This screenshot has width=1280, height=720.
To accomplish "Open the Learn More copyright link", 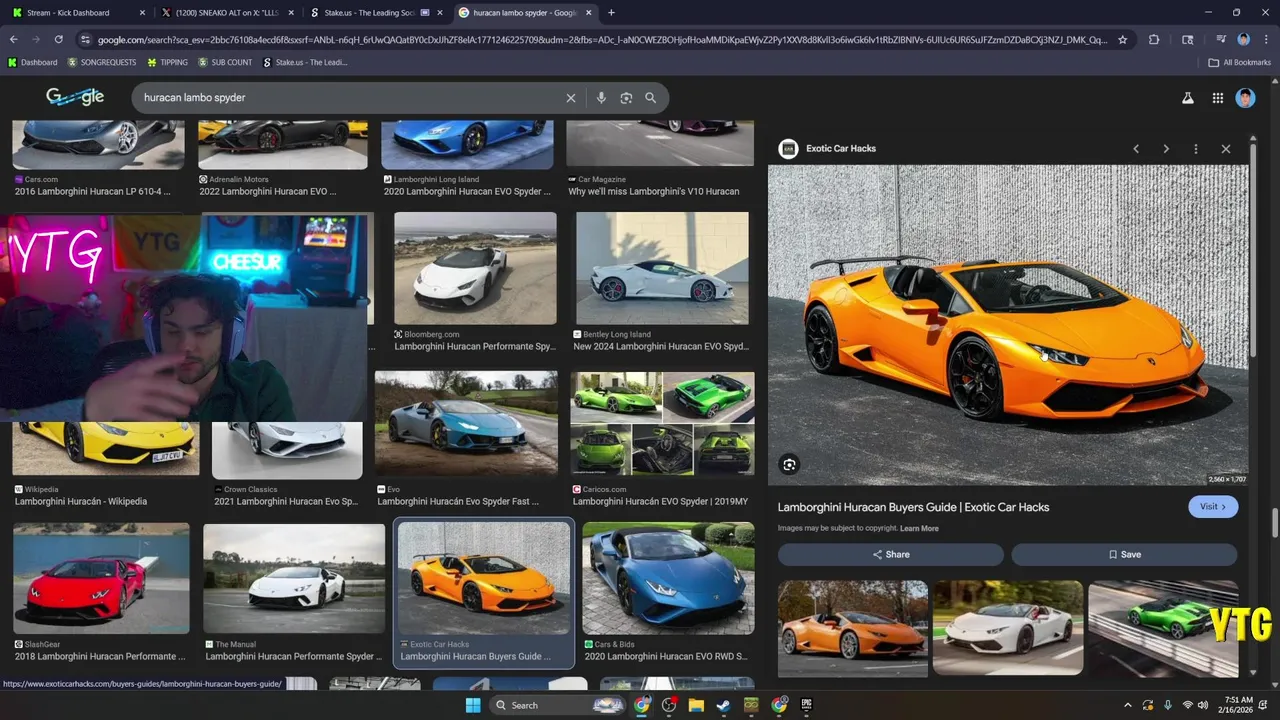I will coord(919,528).
